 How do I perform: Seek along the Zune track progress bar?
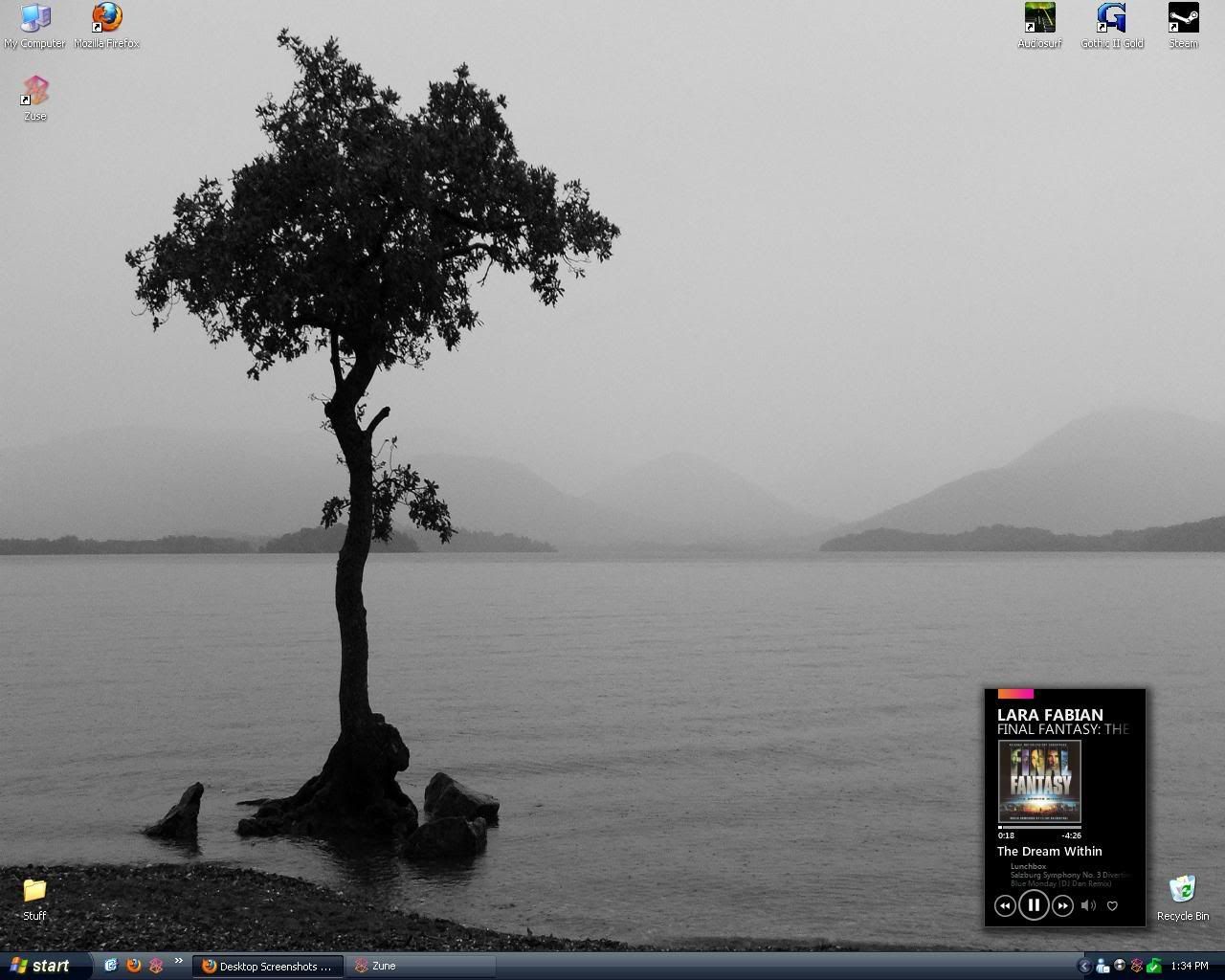[x=1039, y=827]
